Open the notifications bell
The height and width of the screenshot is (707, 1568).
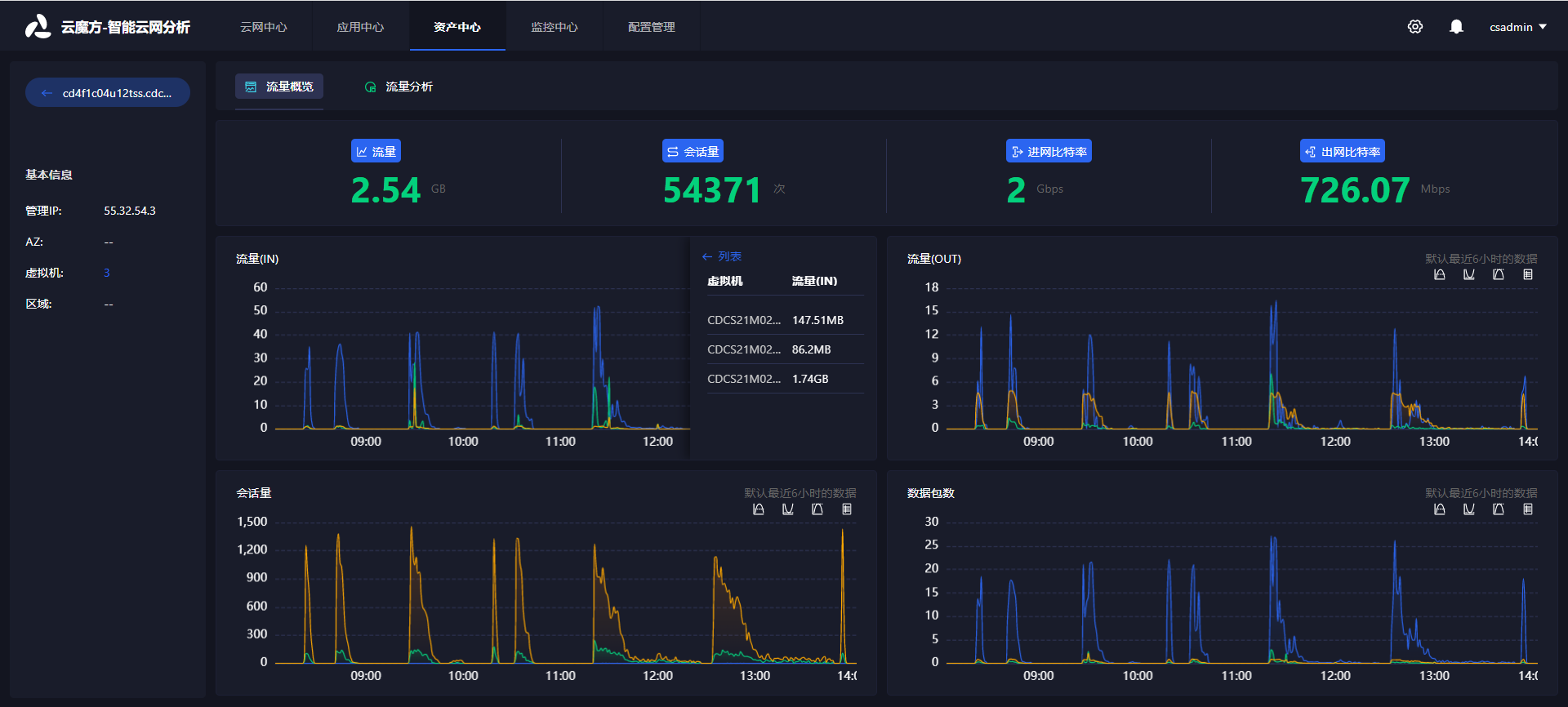[1456, 27]
